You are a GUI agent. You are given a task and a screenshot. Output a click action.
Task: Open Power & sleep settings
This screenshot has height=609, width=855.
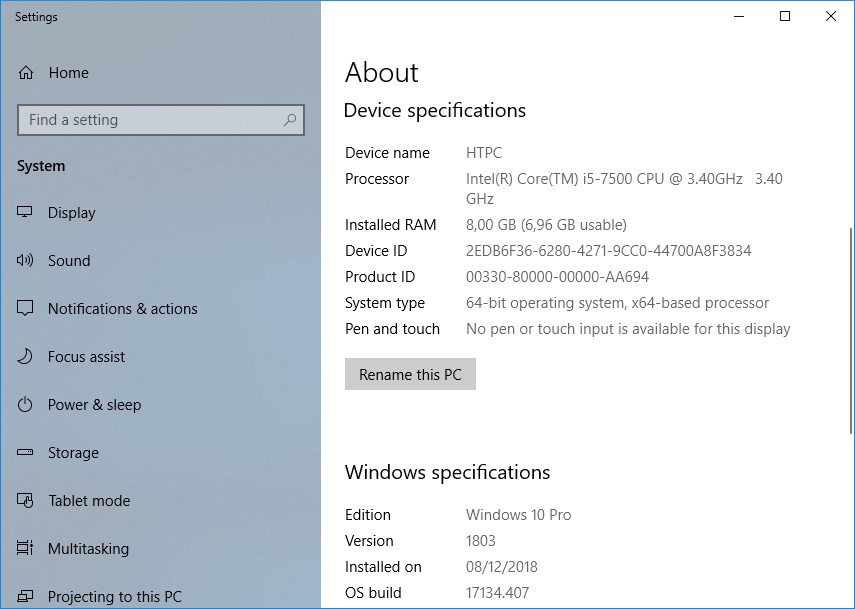point(161,404)
